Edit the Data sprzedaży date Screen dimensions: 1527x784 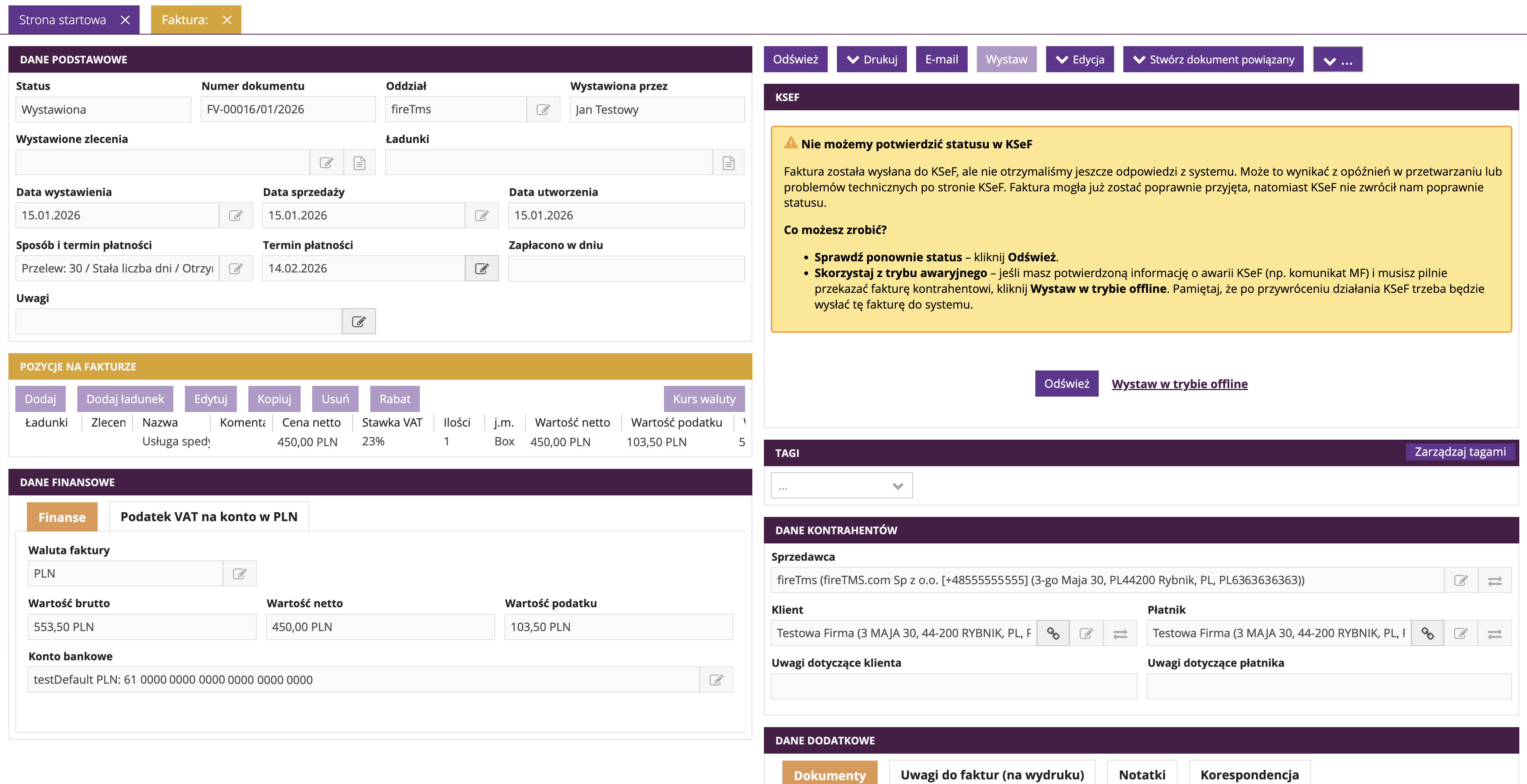[481, 216]
